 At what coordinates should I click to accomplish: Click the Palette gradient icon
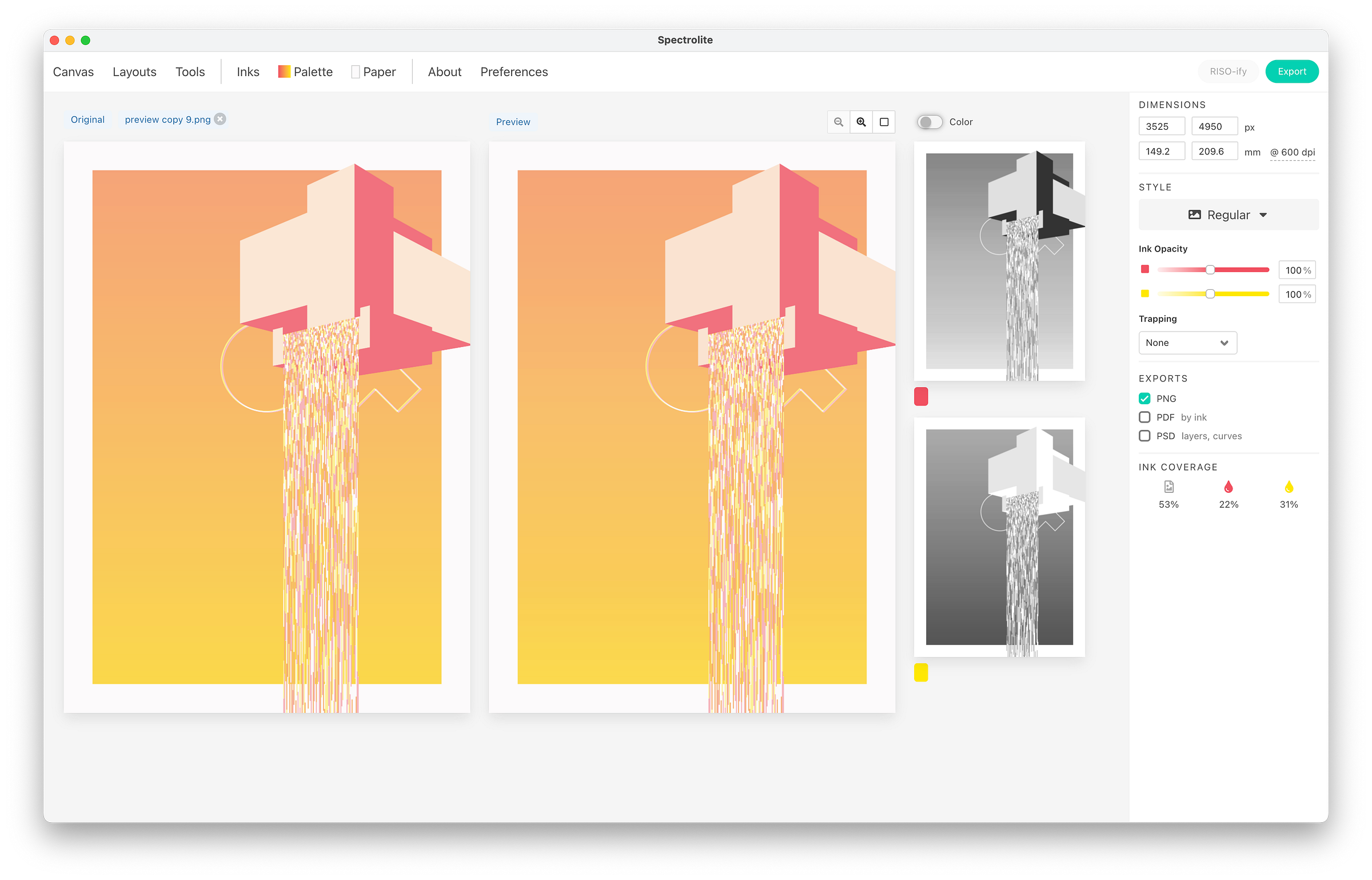click(284, 71)
